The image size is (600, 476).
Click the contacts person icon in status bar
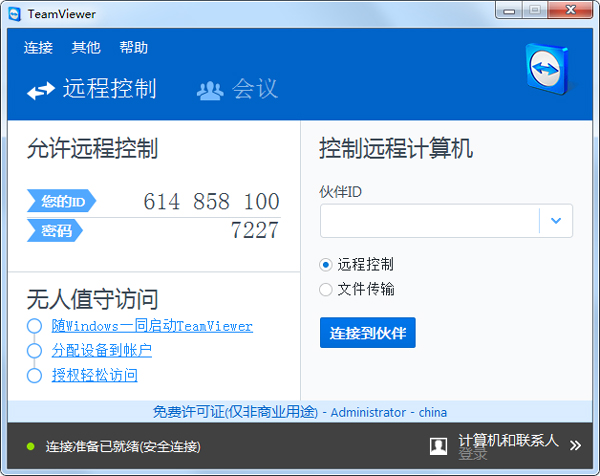tap(438, 445)
